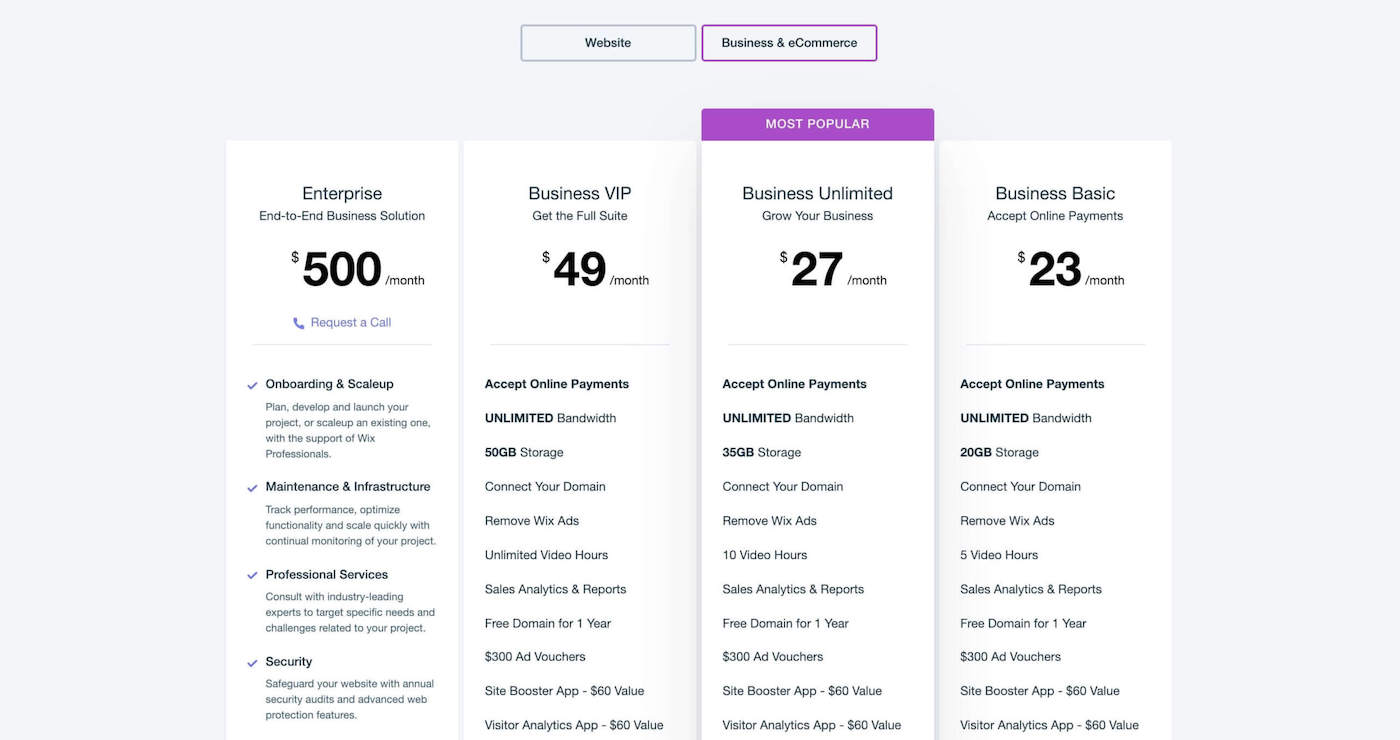Select the Business & eCommerce tab

tap(789, 43)
